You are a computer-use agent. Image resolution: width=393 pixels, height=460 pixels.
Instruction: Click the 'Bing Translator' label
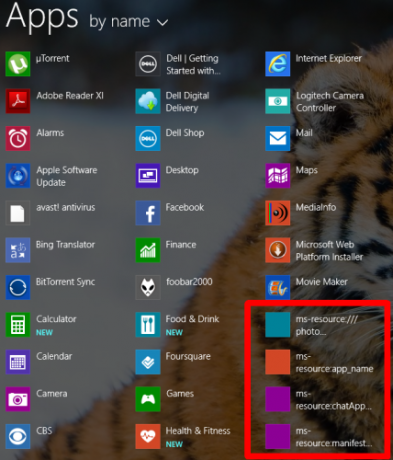pos(65,245)
